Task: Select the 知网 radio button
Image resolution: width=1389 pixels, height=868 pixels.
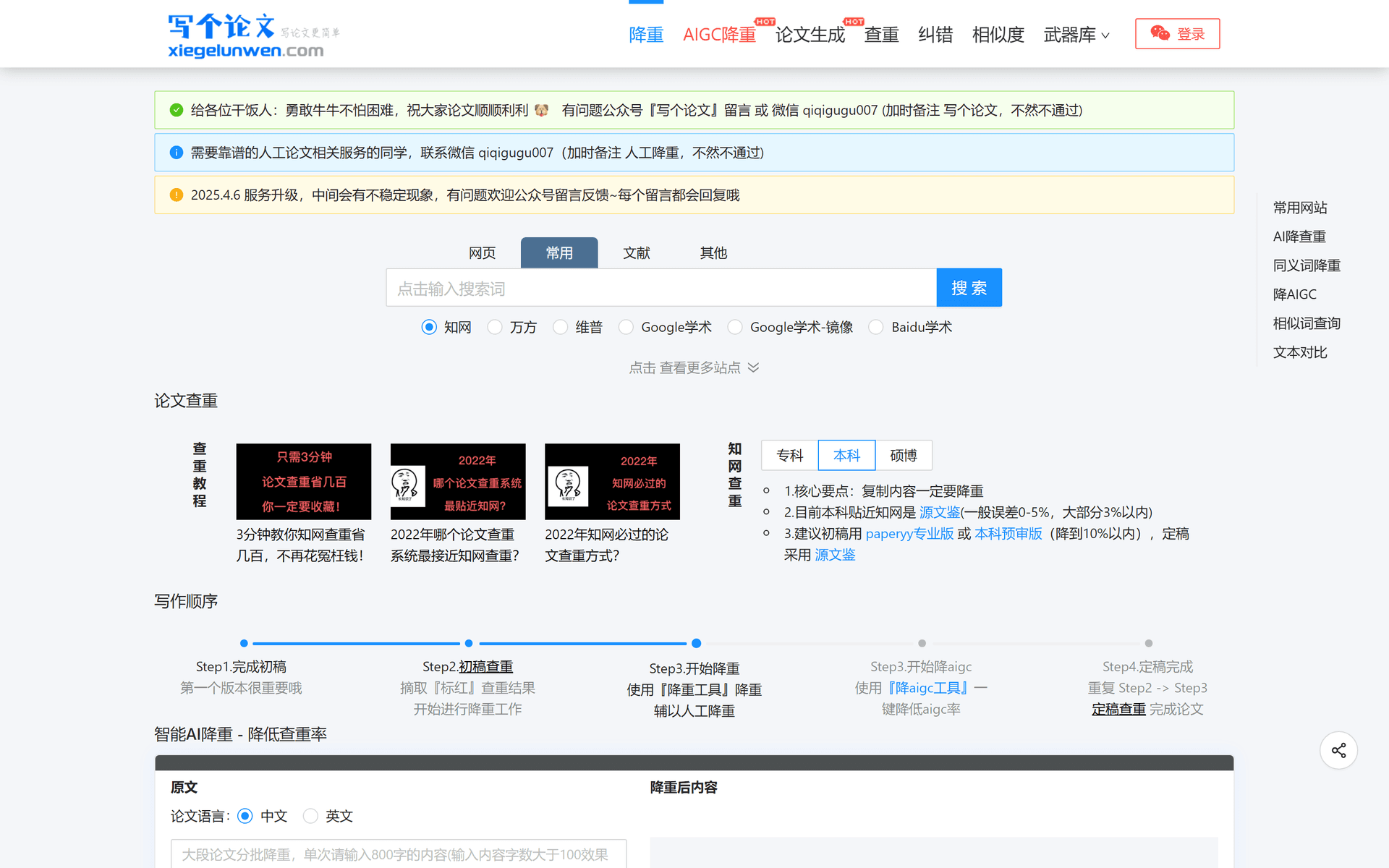Action: click(x=429, y=327)
